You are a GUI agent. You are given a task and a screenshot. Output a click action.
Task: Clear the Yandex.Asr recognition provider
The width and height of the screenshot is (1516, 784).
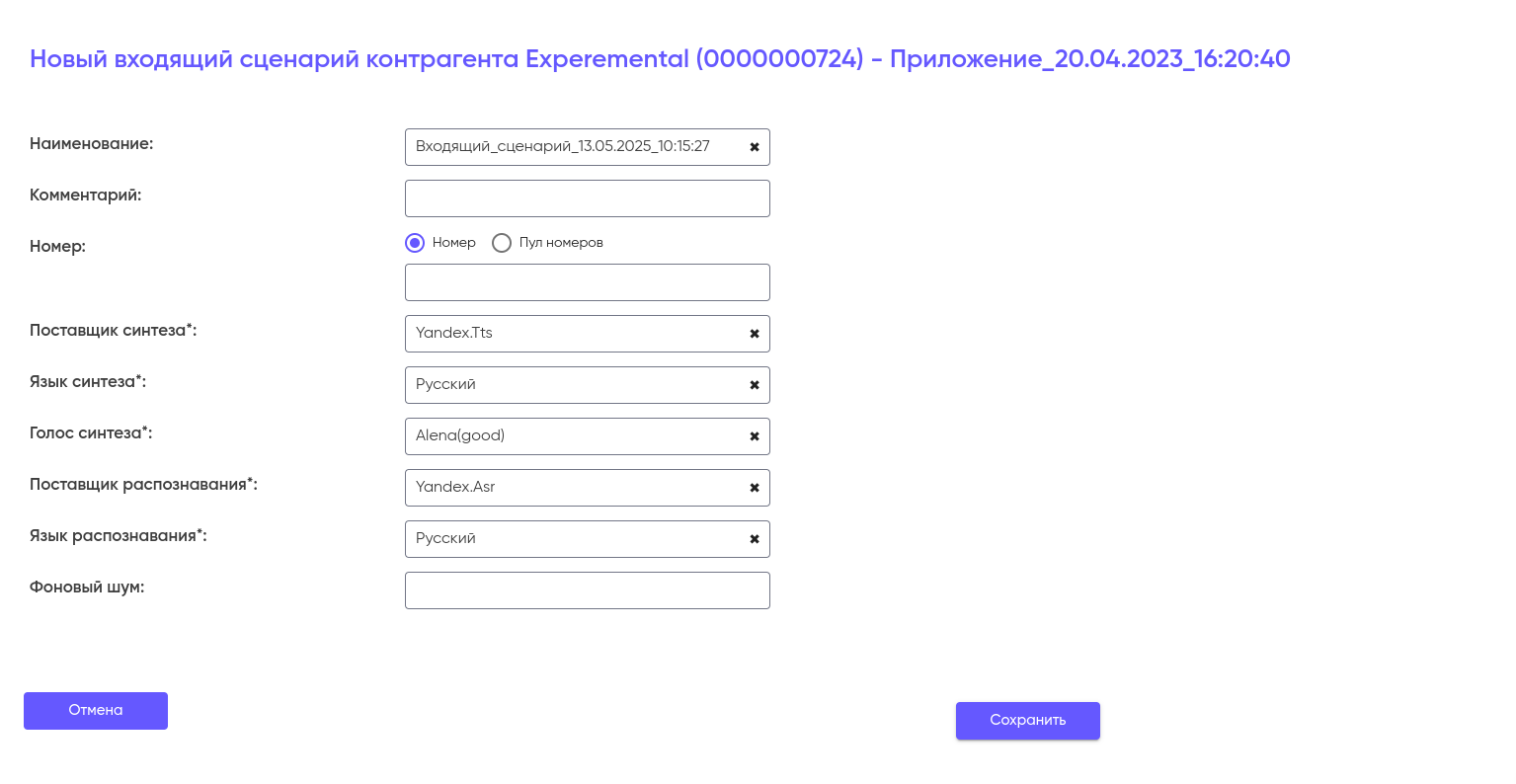coord(755,488)
